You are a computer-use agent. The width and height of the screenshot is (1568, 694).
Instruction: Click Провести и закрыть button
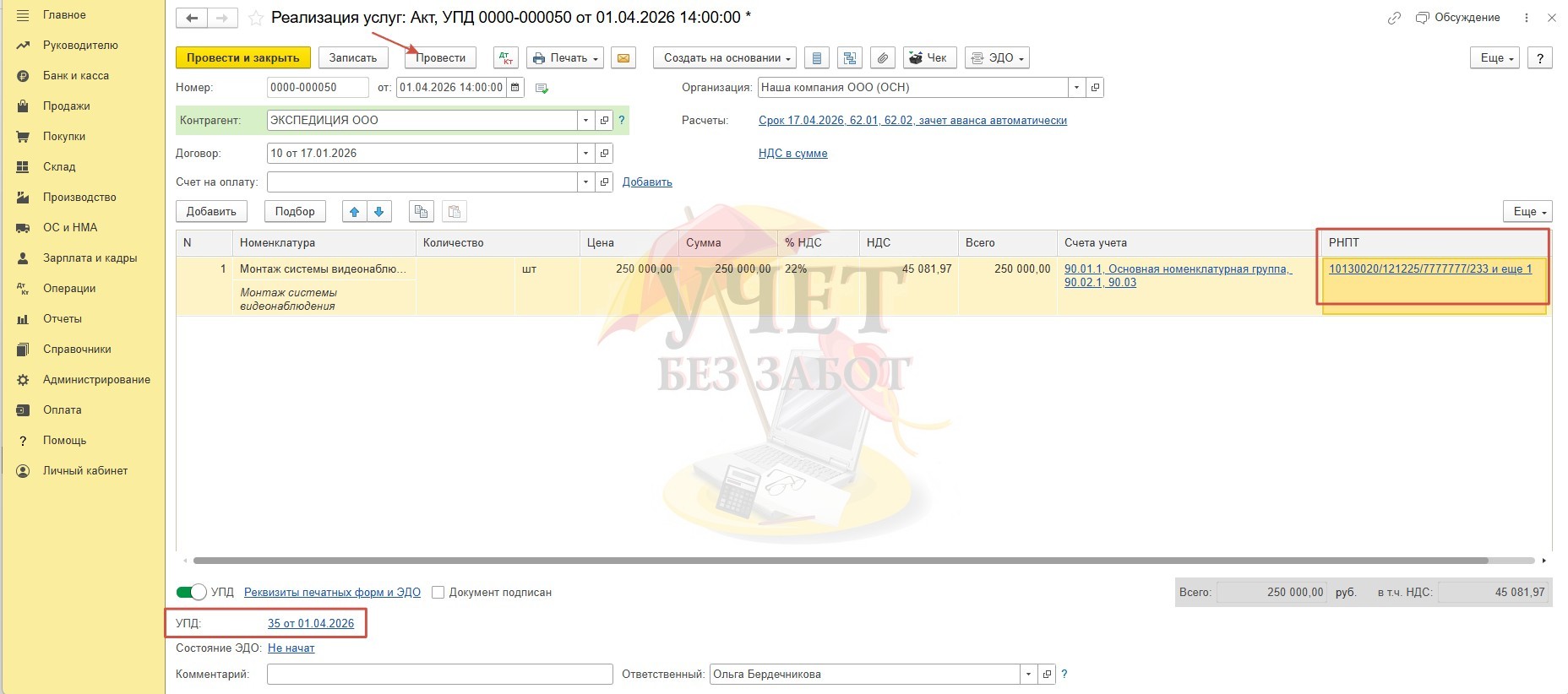tap(242, 58)
